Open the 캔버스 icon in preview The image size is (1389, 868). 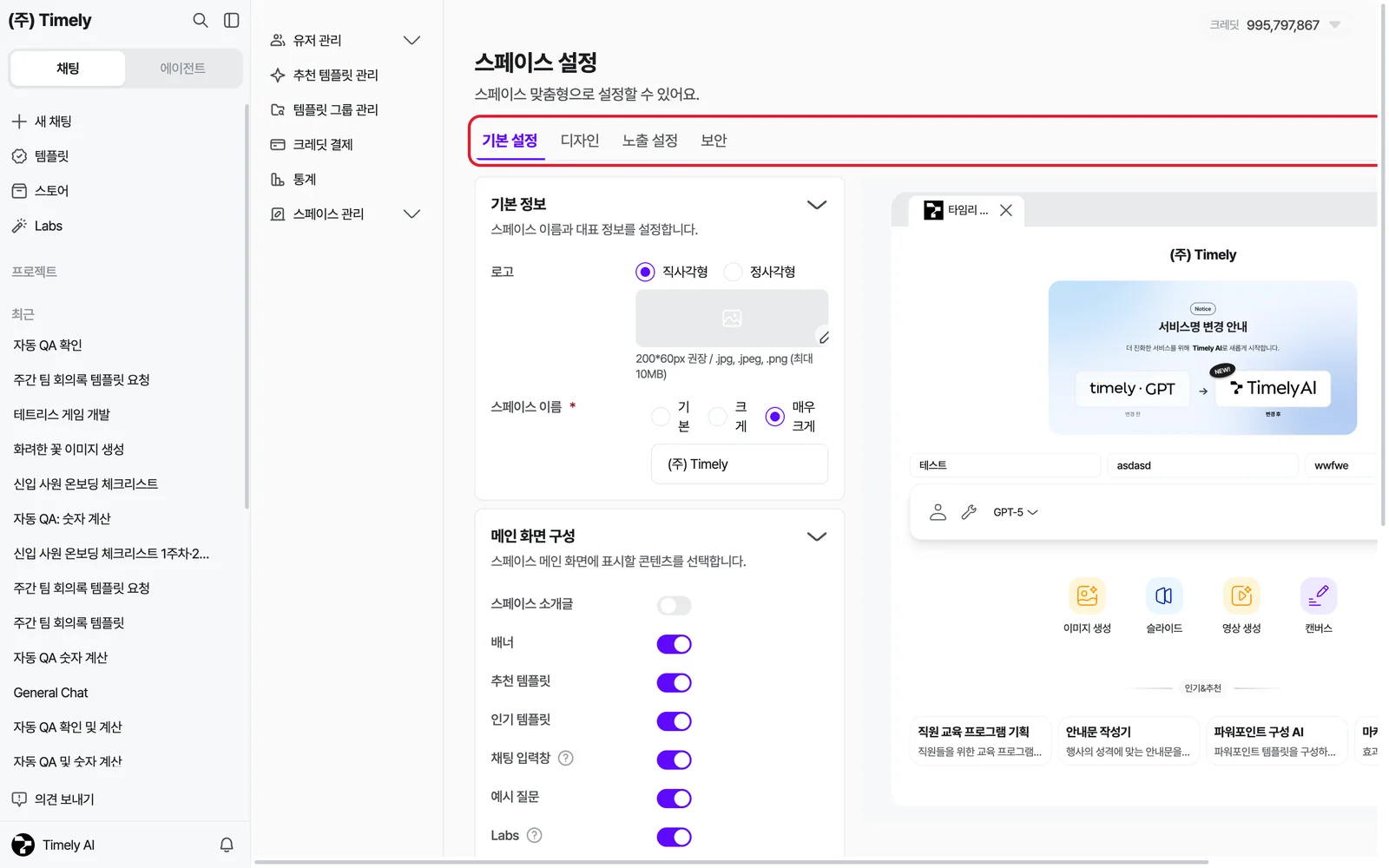coord(1319,595)
